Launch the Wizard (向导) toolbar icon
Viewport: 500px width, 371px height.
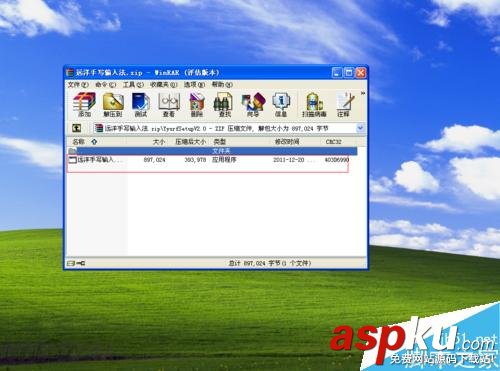253,104
